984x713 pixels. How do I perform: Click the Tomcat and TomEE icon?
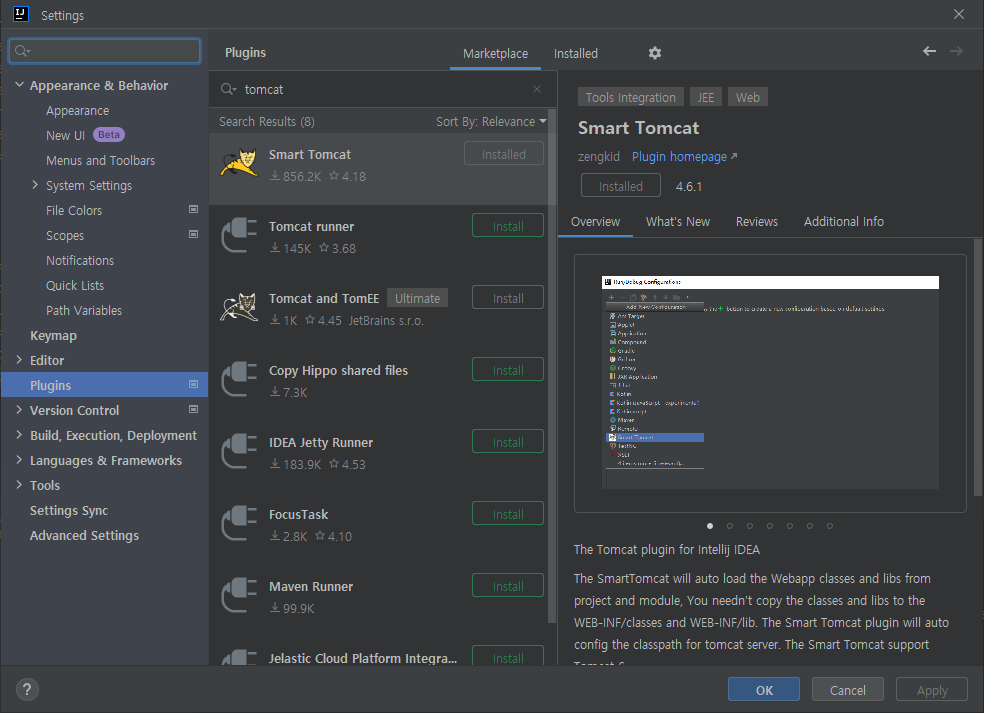239,307
